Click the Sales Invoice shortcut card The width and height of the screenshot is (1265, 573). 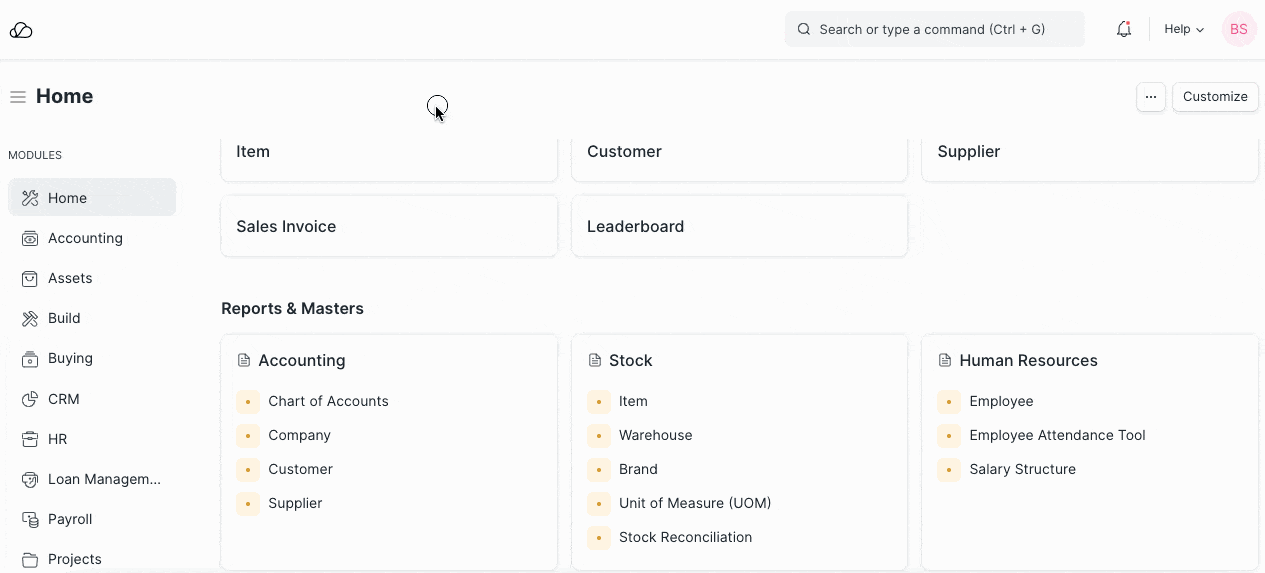coord(388,226)
